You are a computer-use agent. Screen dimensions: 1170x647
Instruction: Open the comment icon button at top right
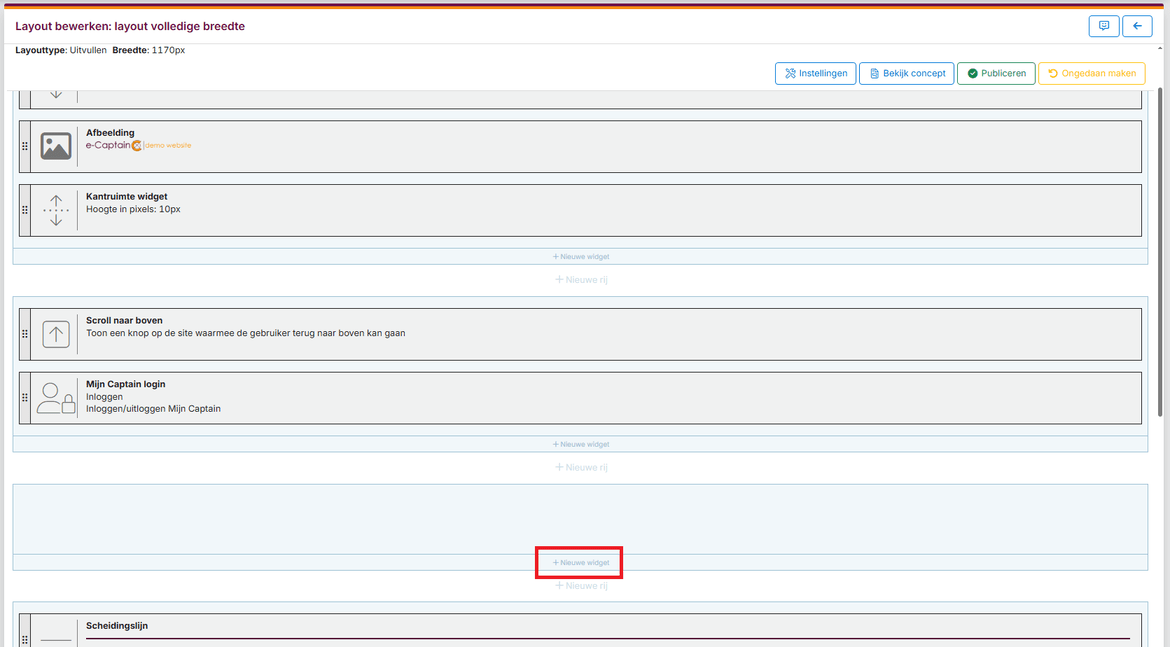point(1103,26)
